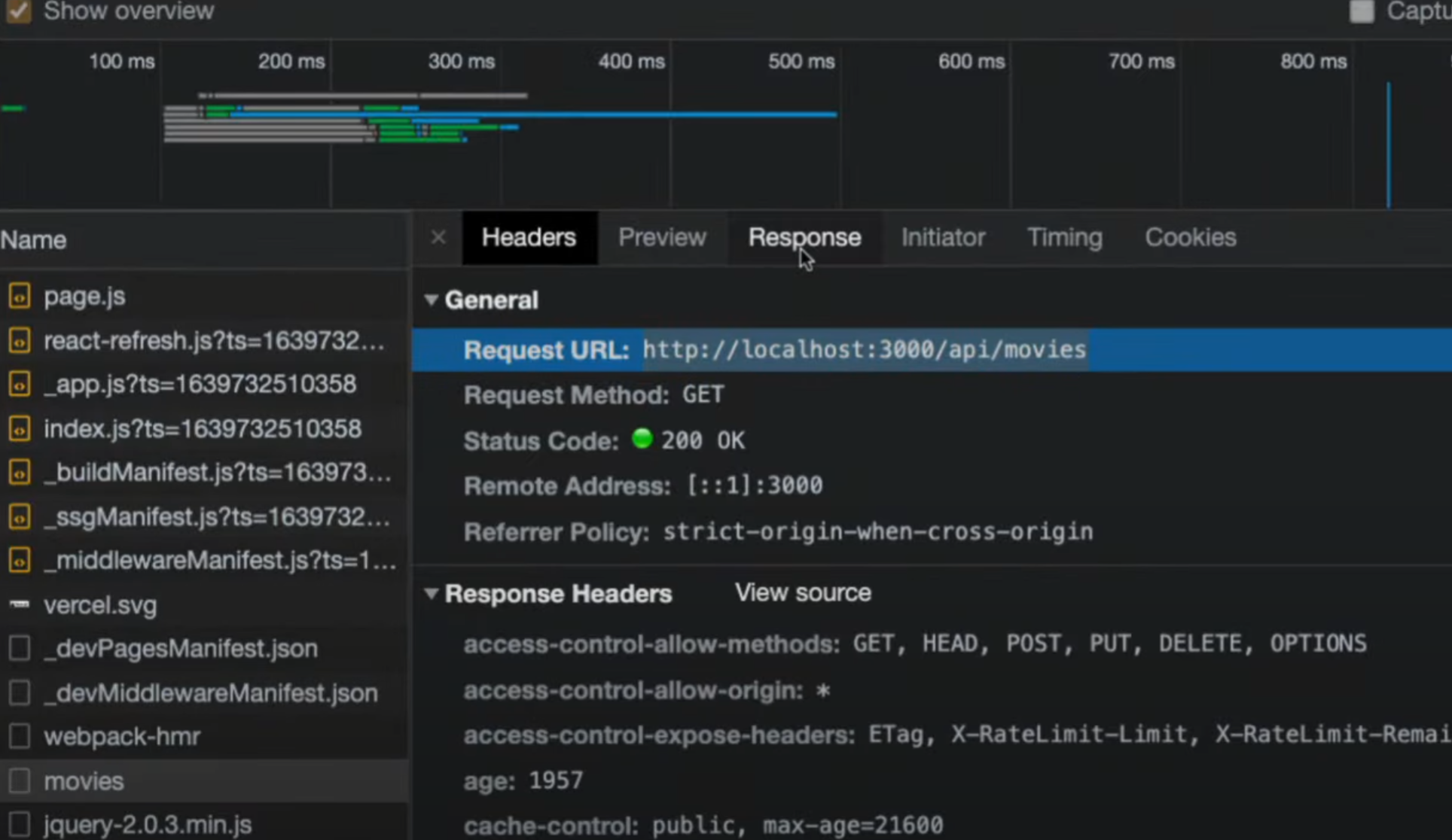Open the Timing tab
The height and width of the screenshot is (840, 1452).
1064,238
